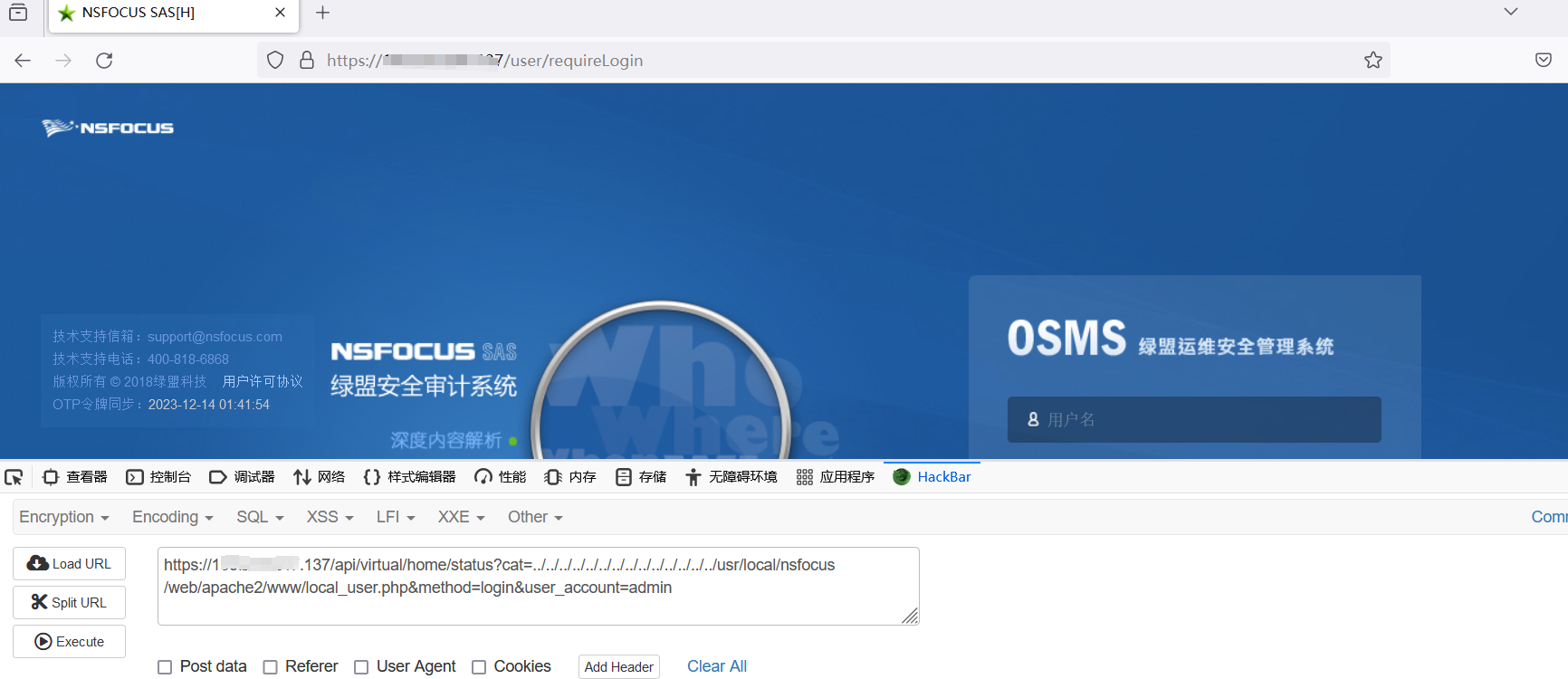Open the 无障碍环境 accessibility tab

[x=731, y=477]
